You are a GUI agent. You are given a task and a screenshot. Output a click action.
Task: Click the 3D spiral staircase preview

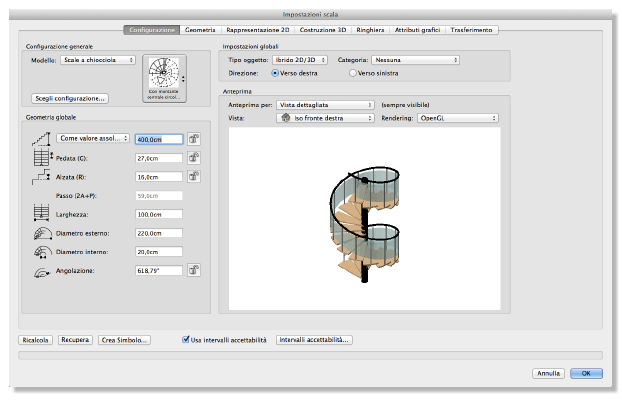click(x=365, y=219)
